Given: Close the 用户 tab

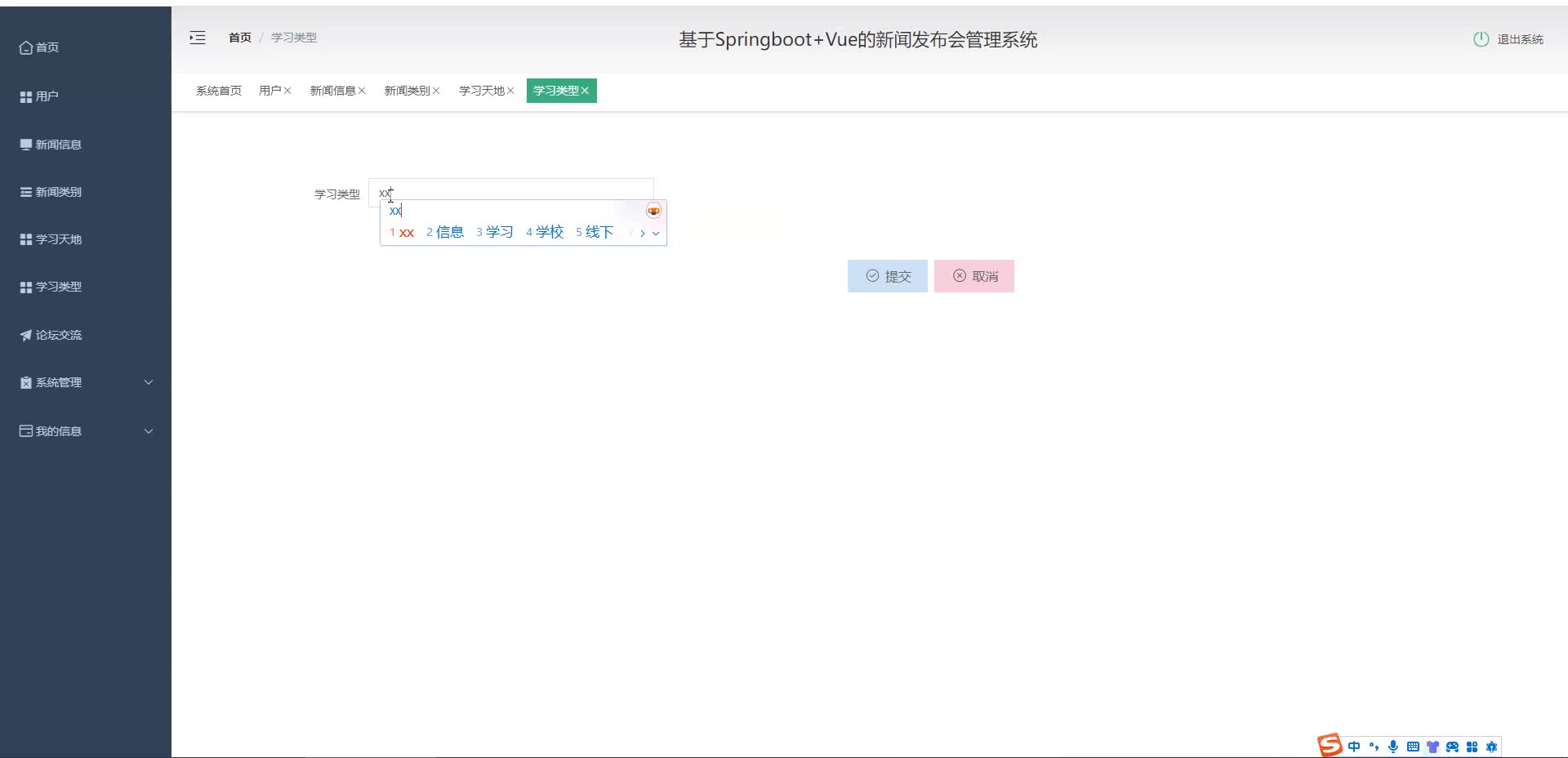Looking at the screenshot, I should tap(287, 91).
